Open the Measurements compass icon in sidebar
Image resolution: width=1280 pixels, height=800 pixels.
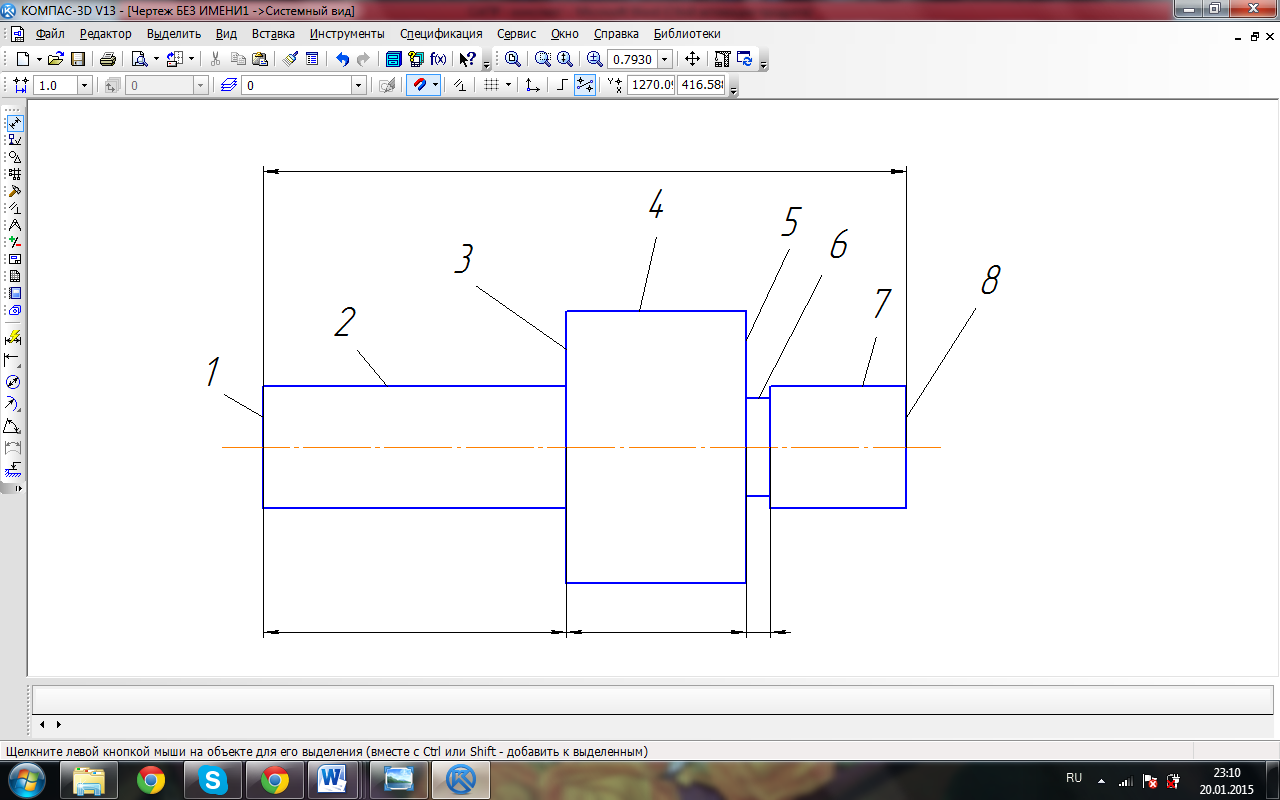15,224
